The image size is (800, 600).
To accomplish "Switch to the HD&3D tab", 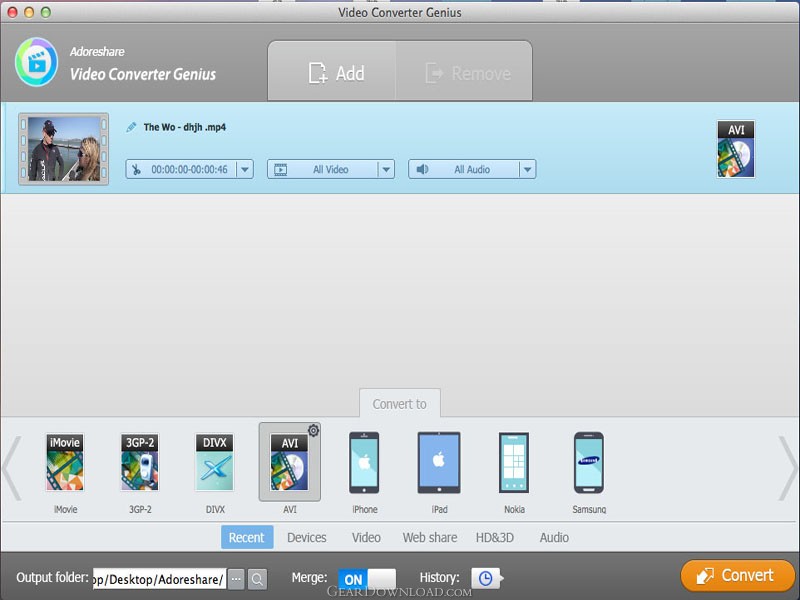I will (x=495, y=537).
